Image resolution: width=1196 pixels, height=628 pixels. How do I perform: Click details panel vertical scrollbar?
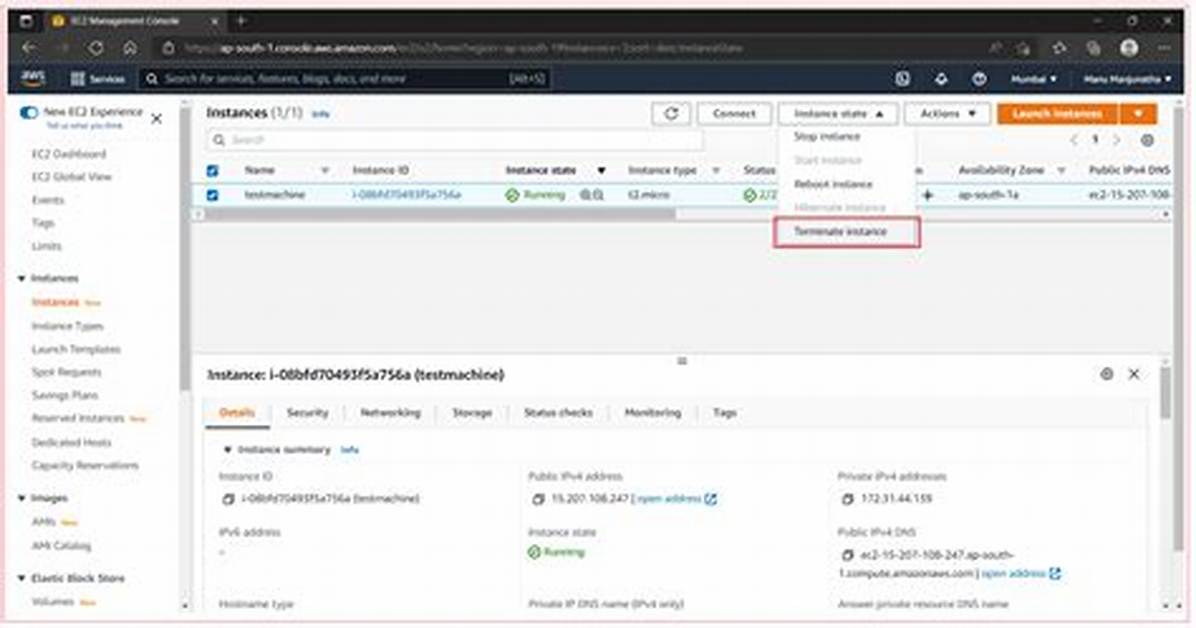pos(1165,391)
